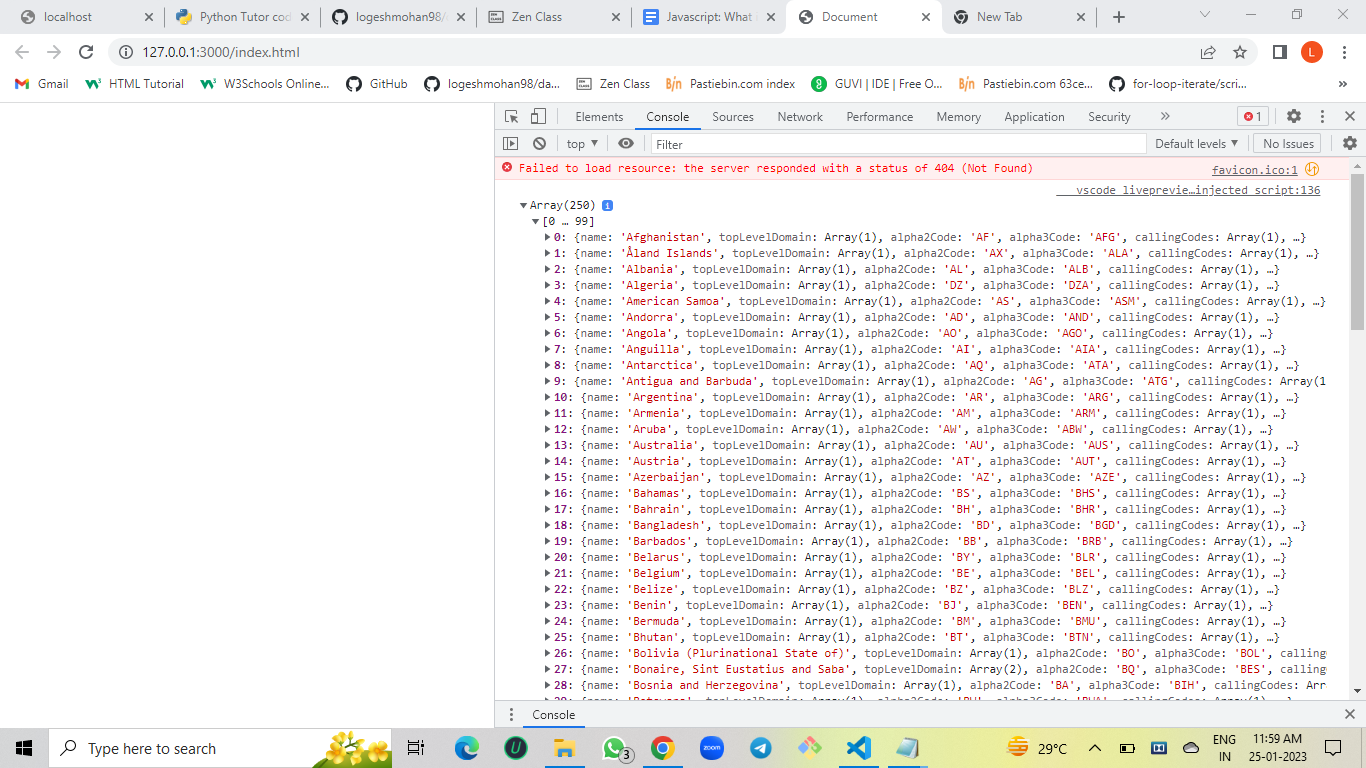Open the customize DevTools three-dot menu
The height and width of the screenshot is (768, 1366).
coord(1322,116)
